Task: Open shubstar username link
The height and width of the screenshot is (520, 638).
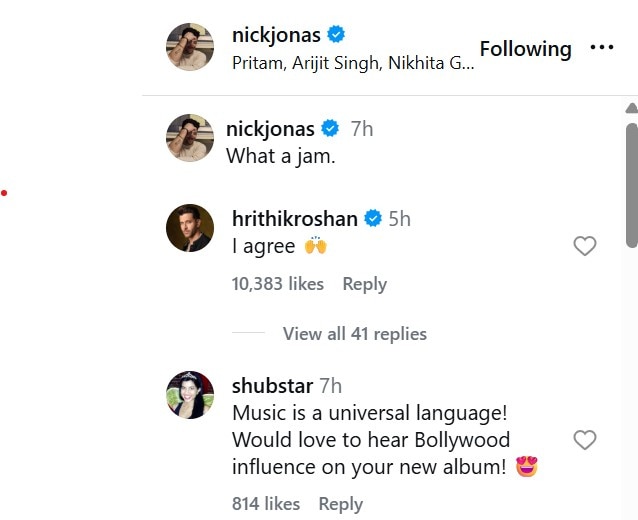Action: pyautogui.click(x=273, y=386)
